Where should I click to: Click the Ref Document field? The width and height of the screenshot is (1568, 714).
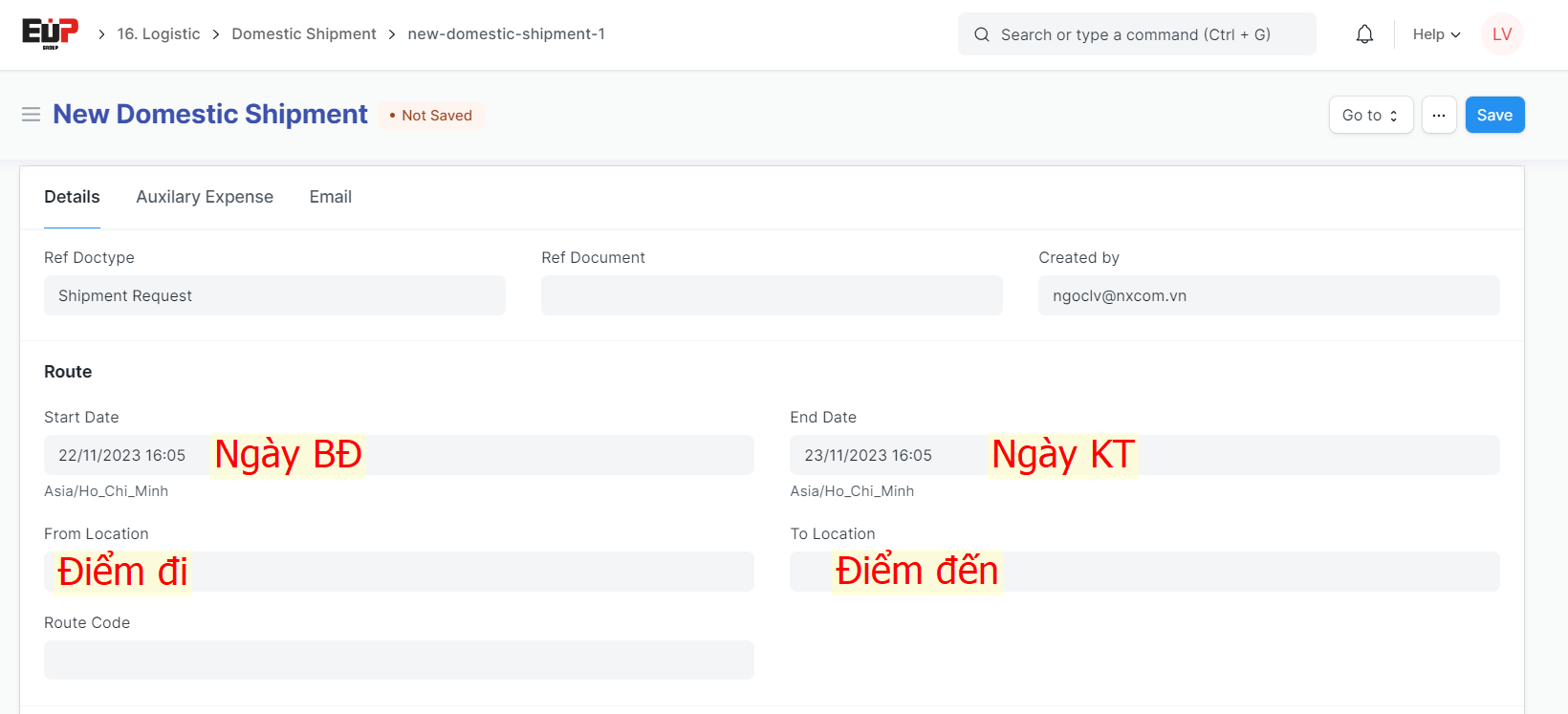[772, 295]
